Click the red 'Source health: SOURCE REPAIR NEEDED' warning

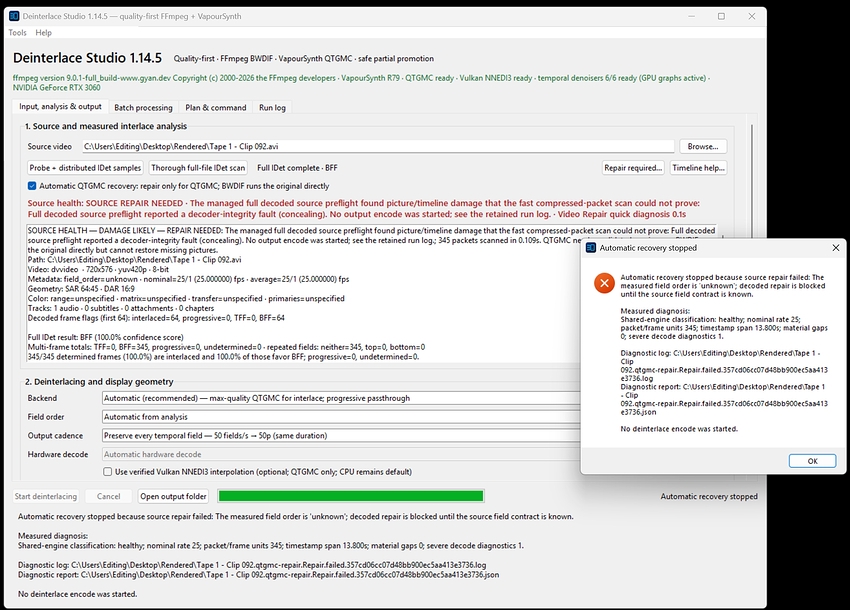[x=364, y=209]
